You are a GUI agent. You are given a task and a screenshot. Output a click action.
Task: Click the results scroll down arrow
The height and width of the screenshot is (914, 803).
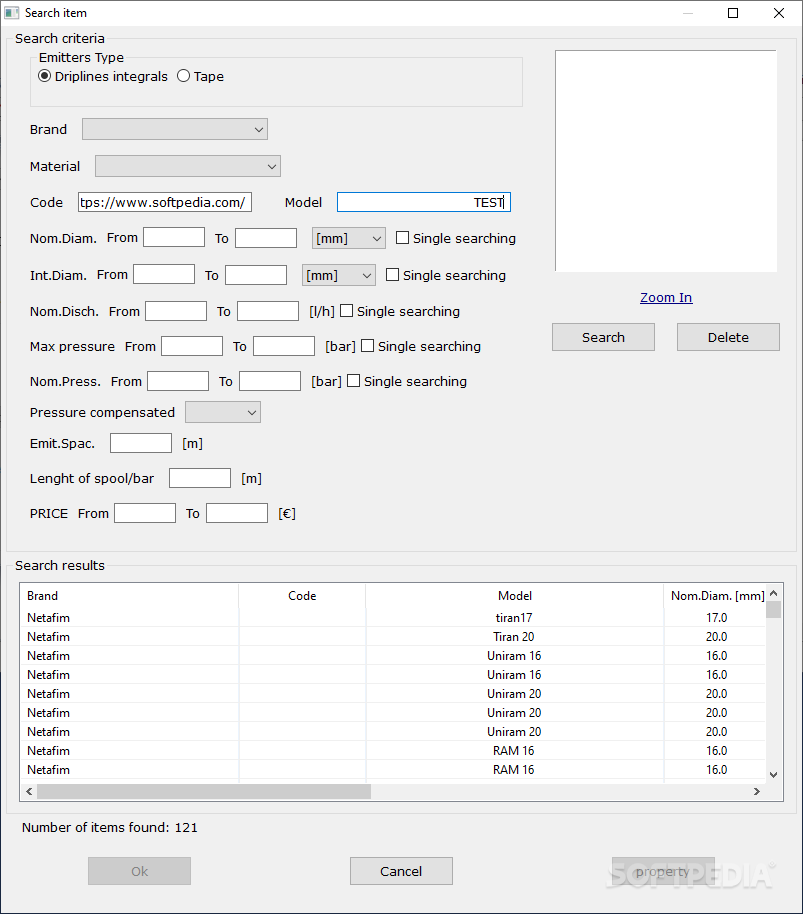pyautogui.click(x=774, y=775)
